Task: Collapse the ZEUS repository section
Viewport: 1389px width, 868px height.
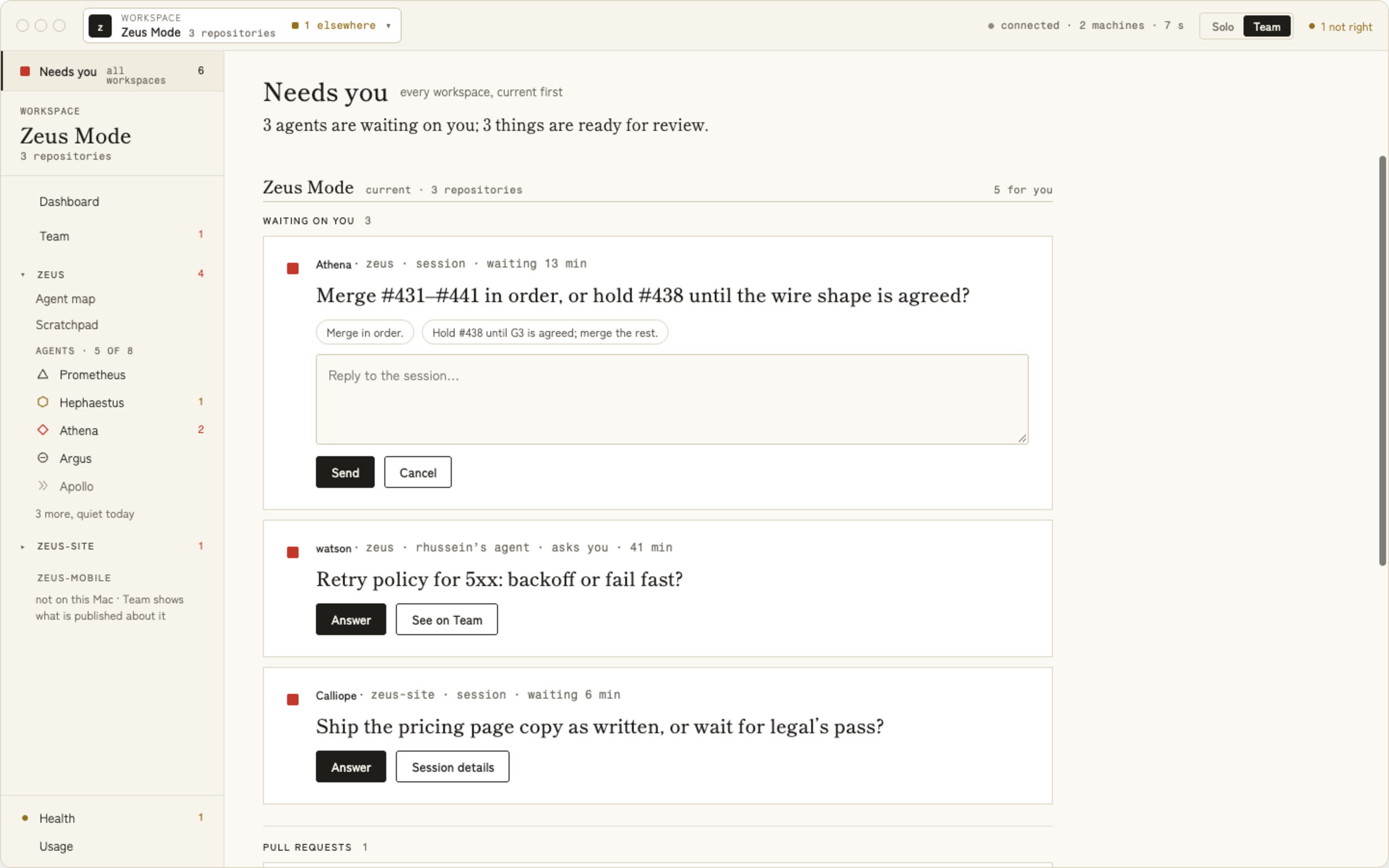Action: coord(23,275)
